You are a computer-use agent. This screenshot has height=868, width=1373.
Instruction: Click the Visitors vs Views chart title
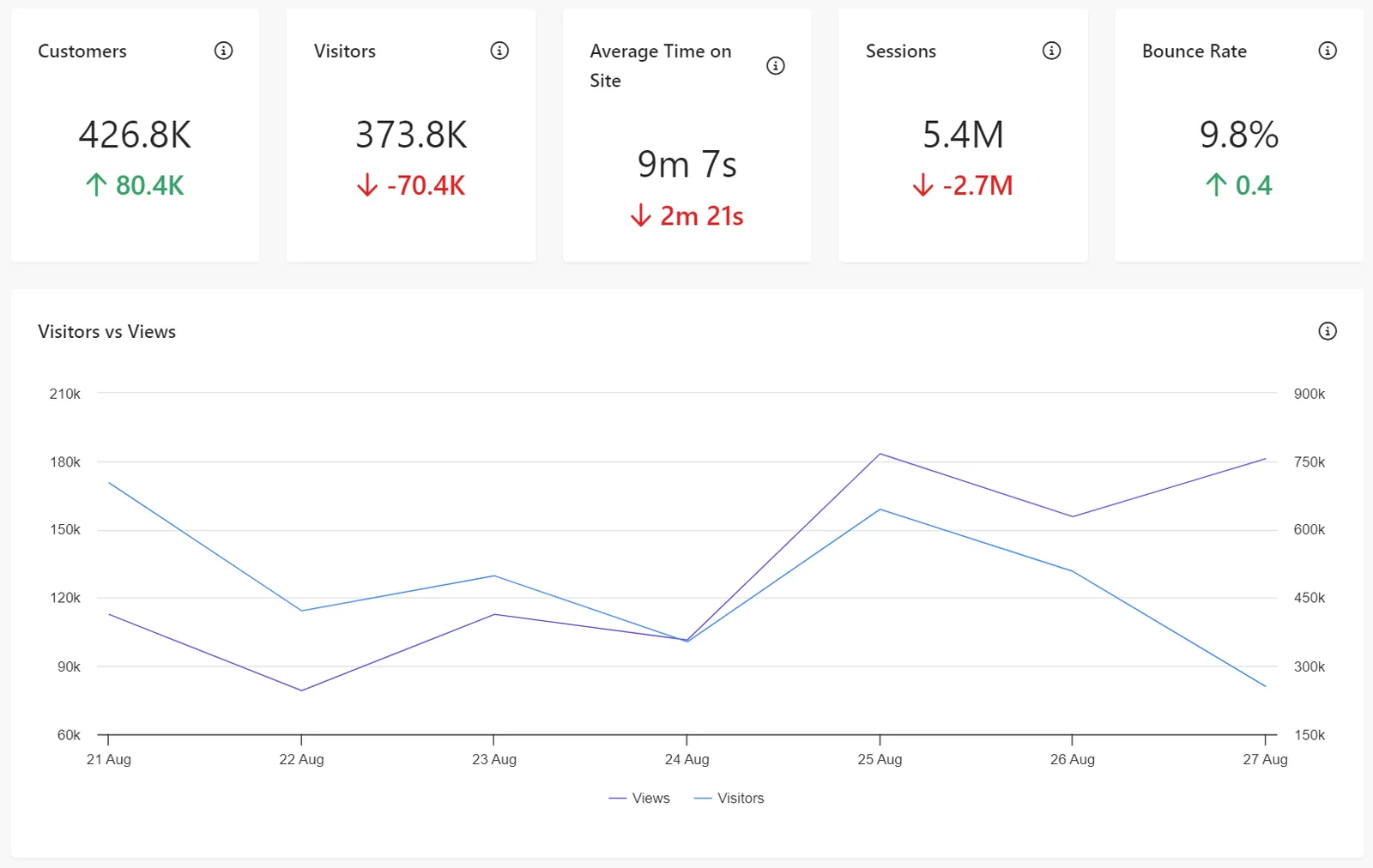point(106,332)
